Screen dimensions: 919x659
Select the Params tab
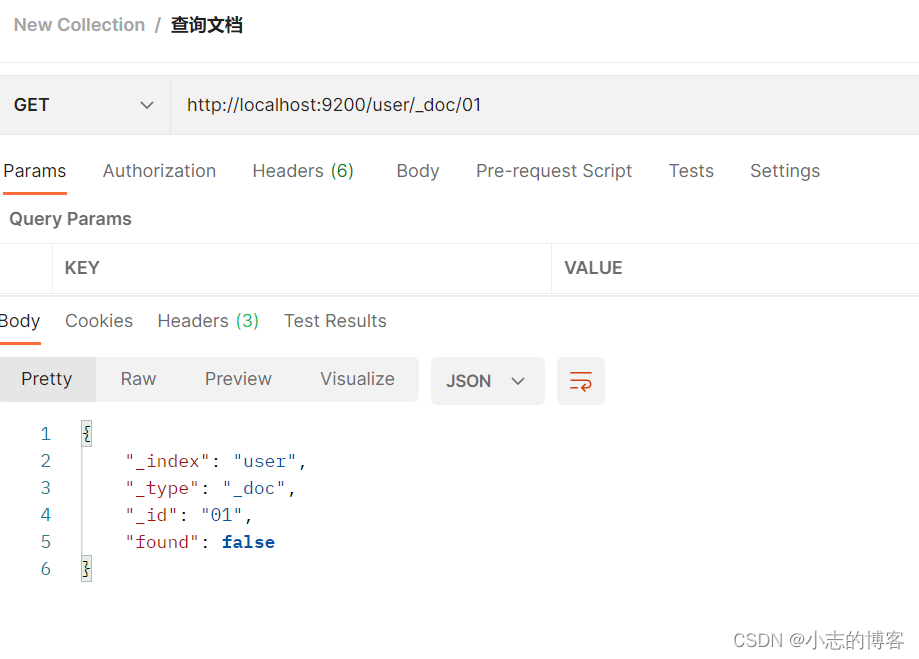point(35,171)
